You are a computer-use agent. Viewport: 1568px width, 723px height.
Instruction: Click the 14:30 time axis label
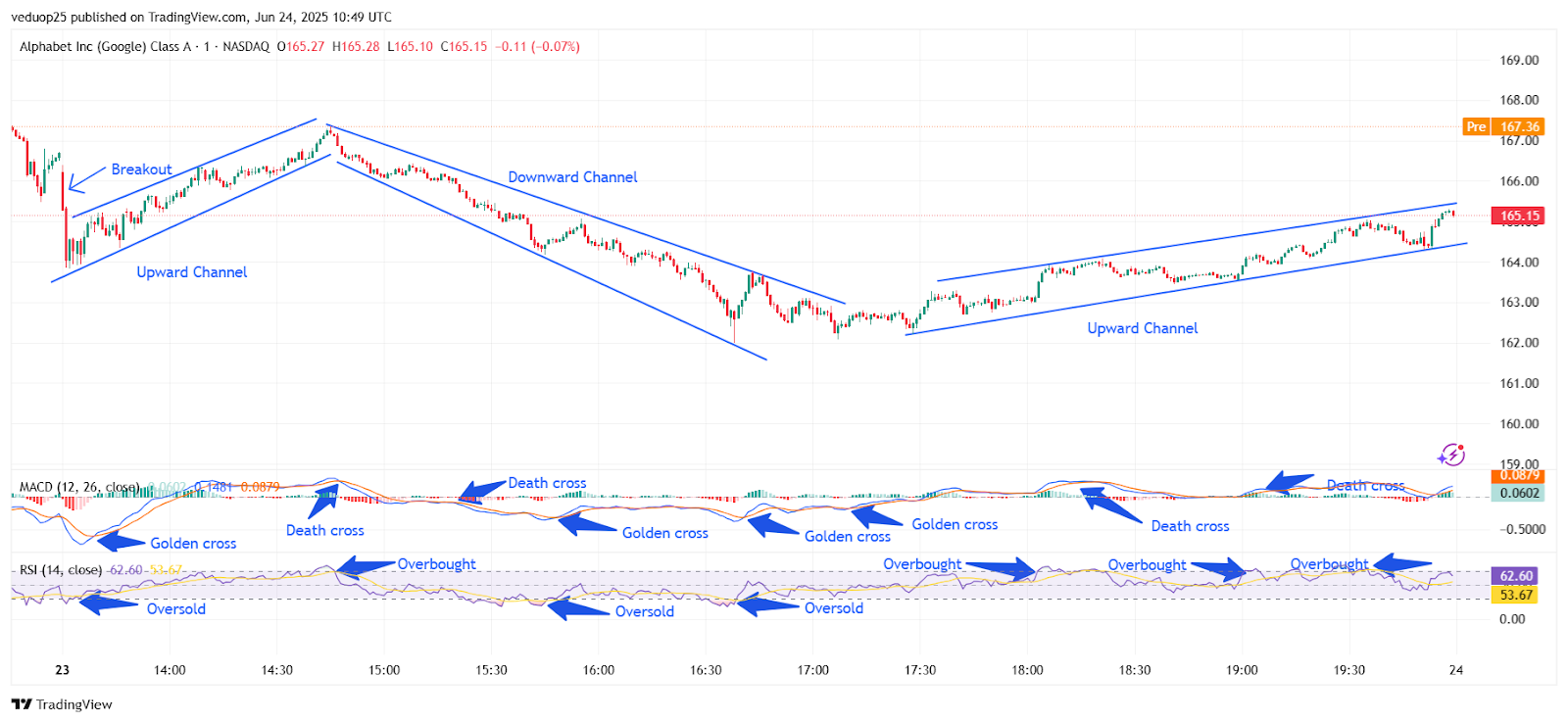click(x=277, y=670)
